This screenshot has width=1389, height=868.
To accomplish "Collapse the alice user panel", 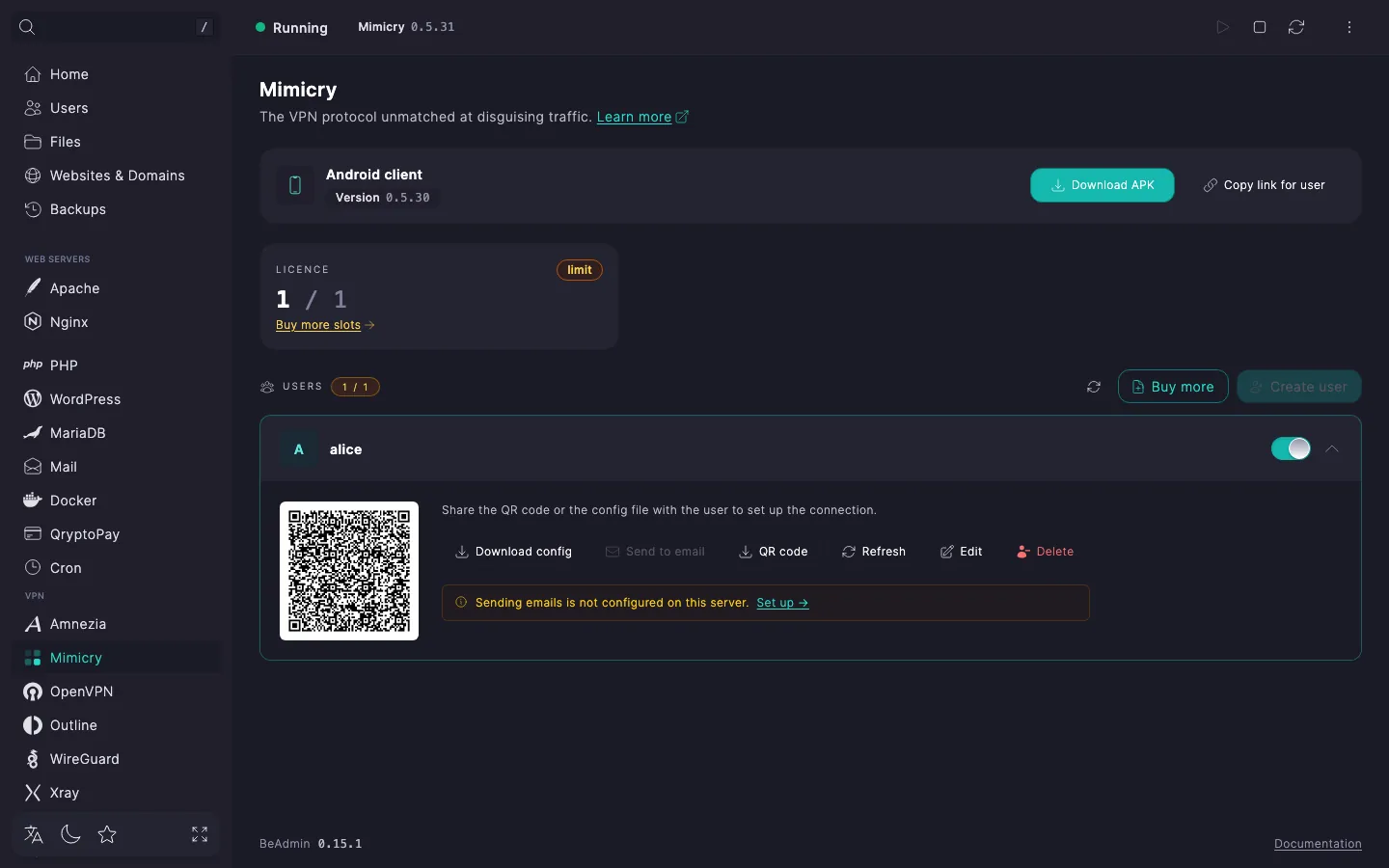I will click(x=1332, y=448).
